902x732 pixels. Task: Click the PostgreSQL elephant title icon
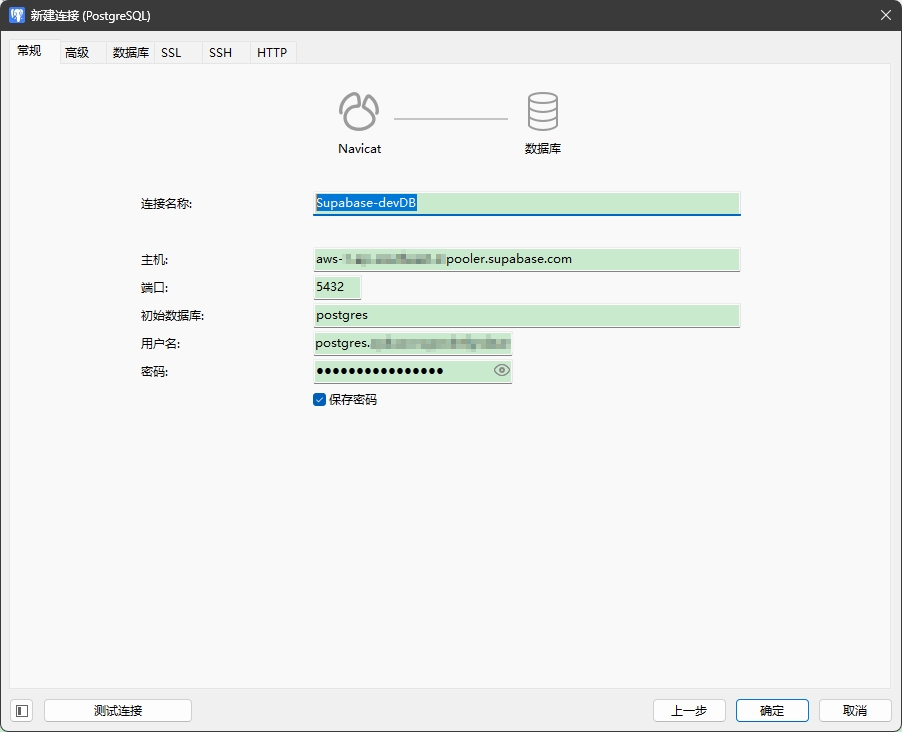coord(17,15)
